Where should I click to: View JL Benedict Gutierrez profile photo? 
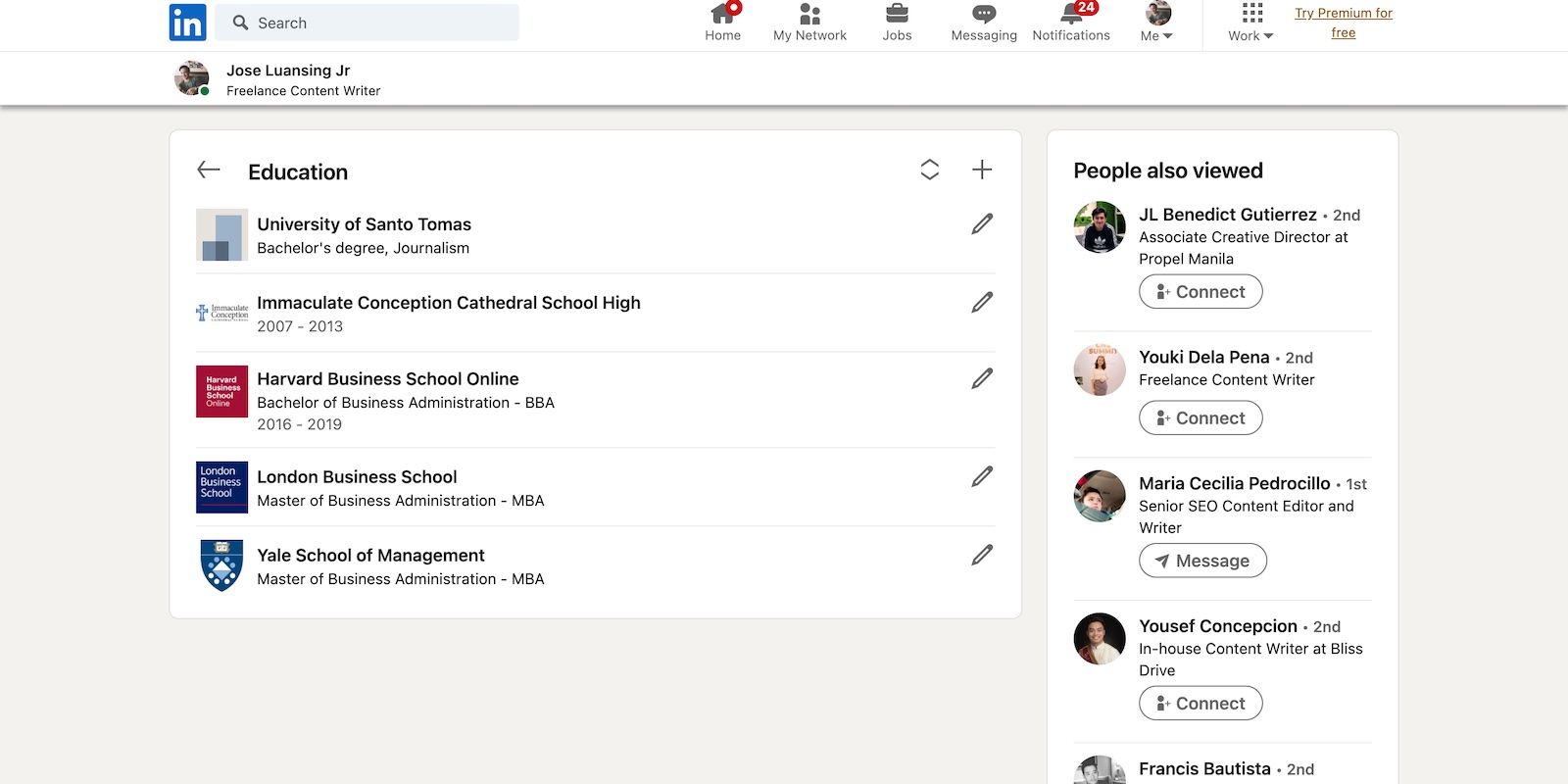coord(1100,227)
